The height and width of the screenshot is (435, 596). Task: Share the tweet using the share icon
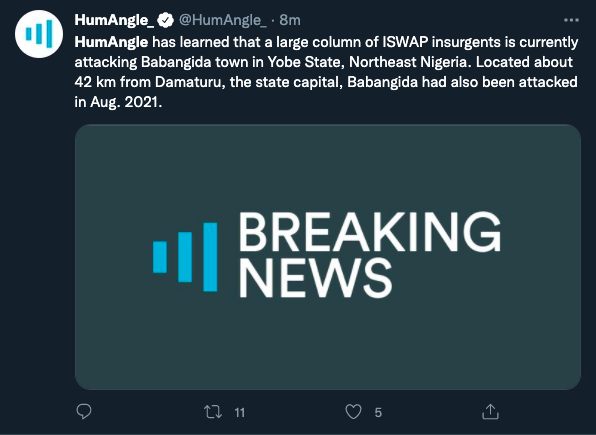(x=490, y=411)
